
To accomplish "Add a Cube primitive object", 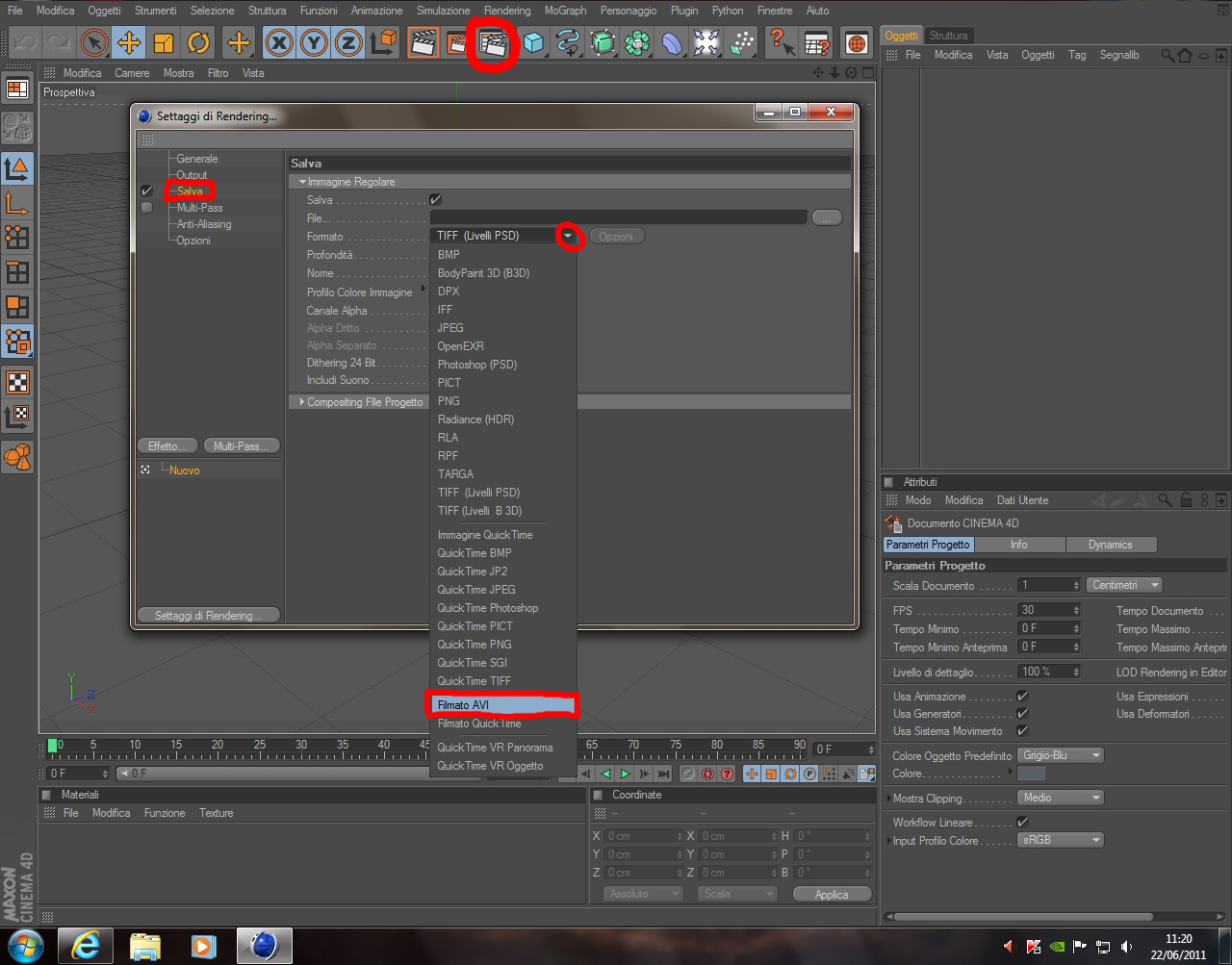I will tap(533, 43).
